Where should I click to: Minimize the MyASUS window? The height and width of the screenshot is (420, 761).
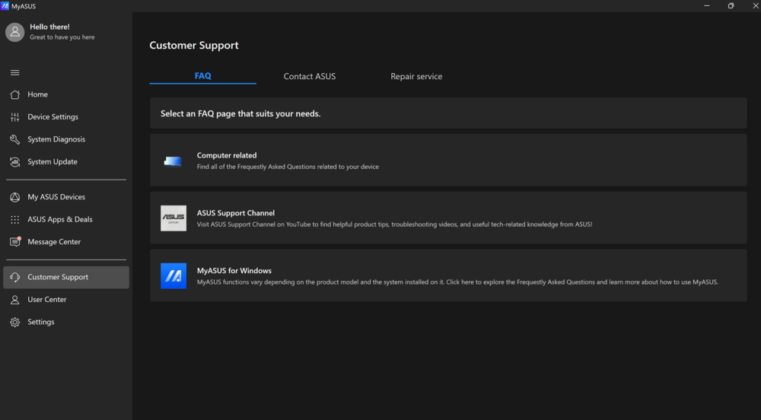pos(707,6)
